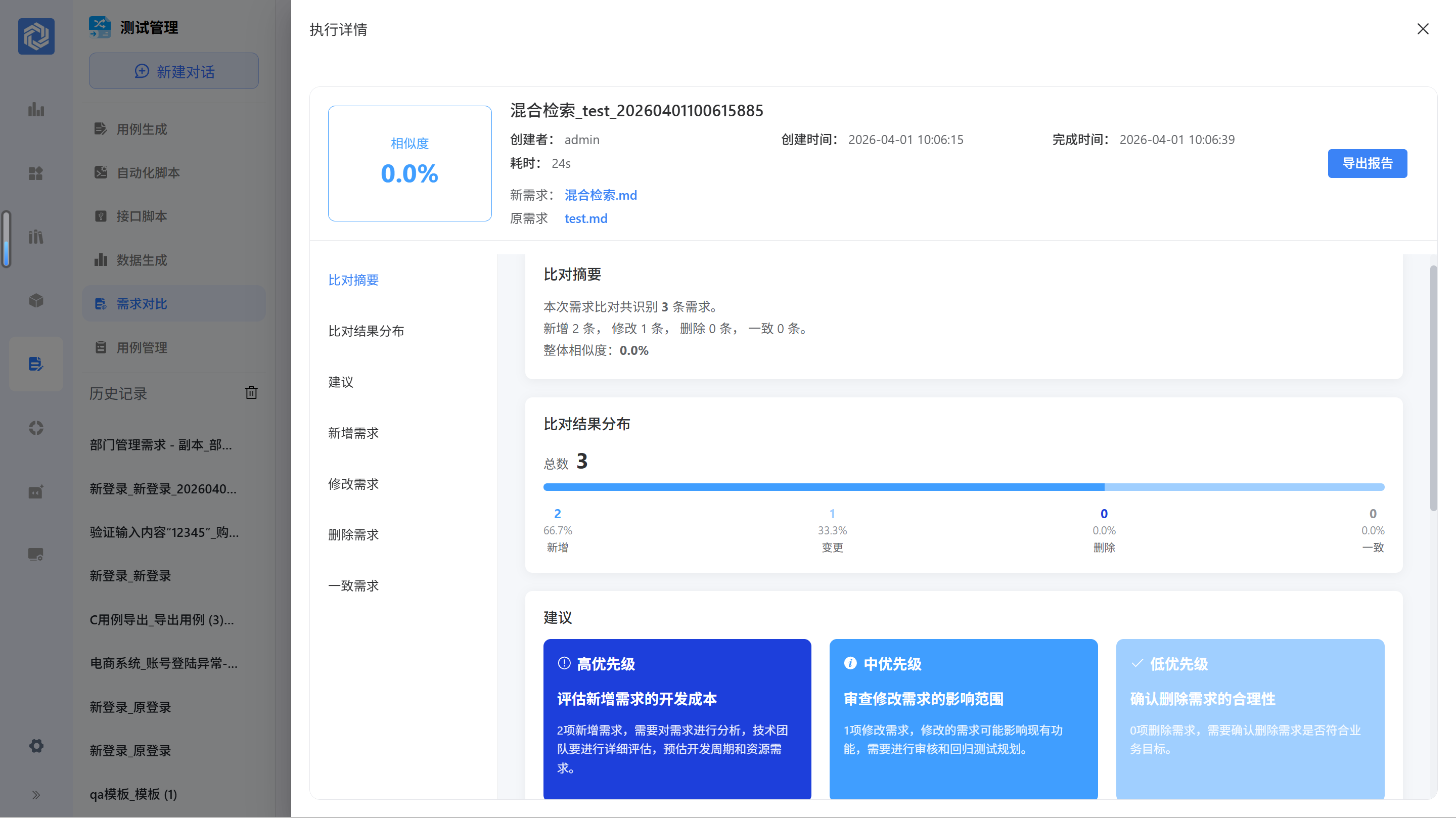This screenshot has width=1456, height=818.
Task: Select 新增需求 in the section navigation
Action: click(353, 433)
